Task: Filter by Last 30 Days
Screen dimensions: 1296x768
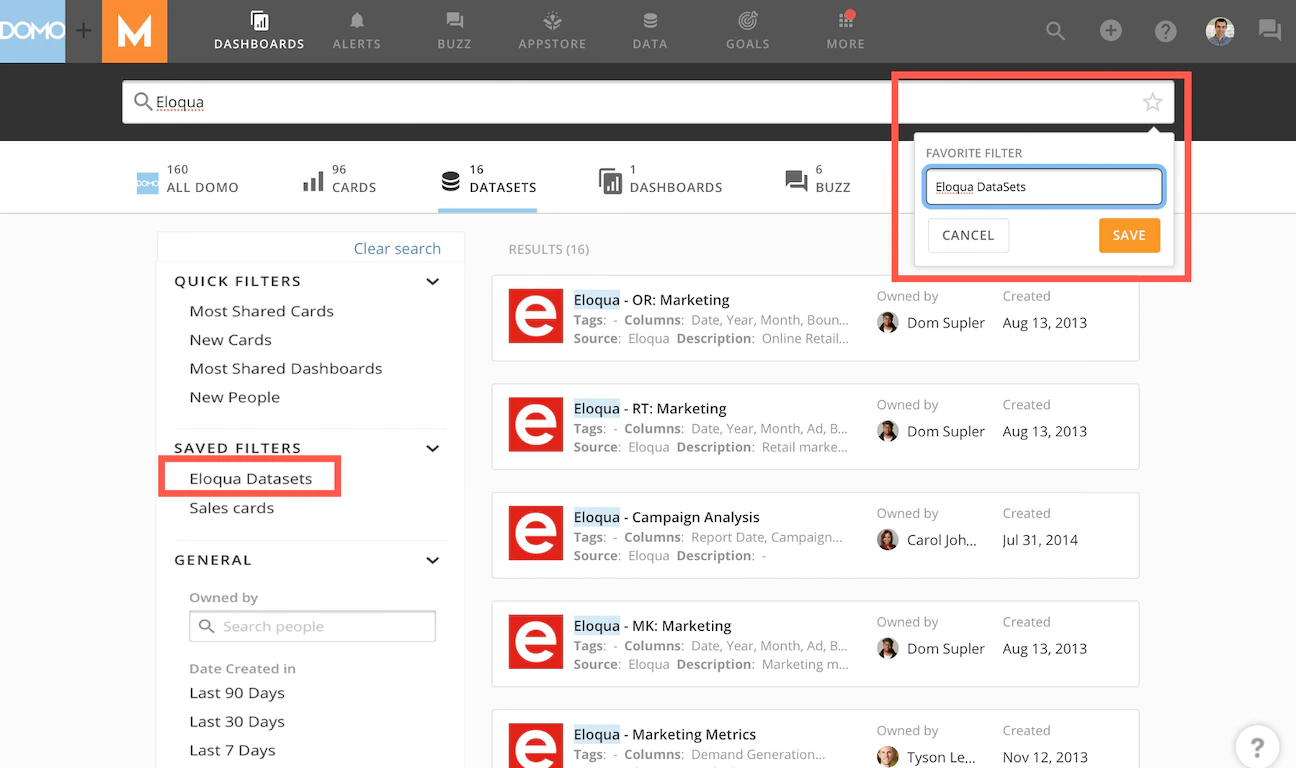Action: tap(237, 722)
